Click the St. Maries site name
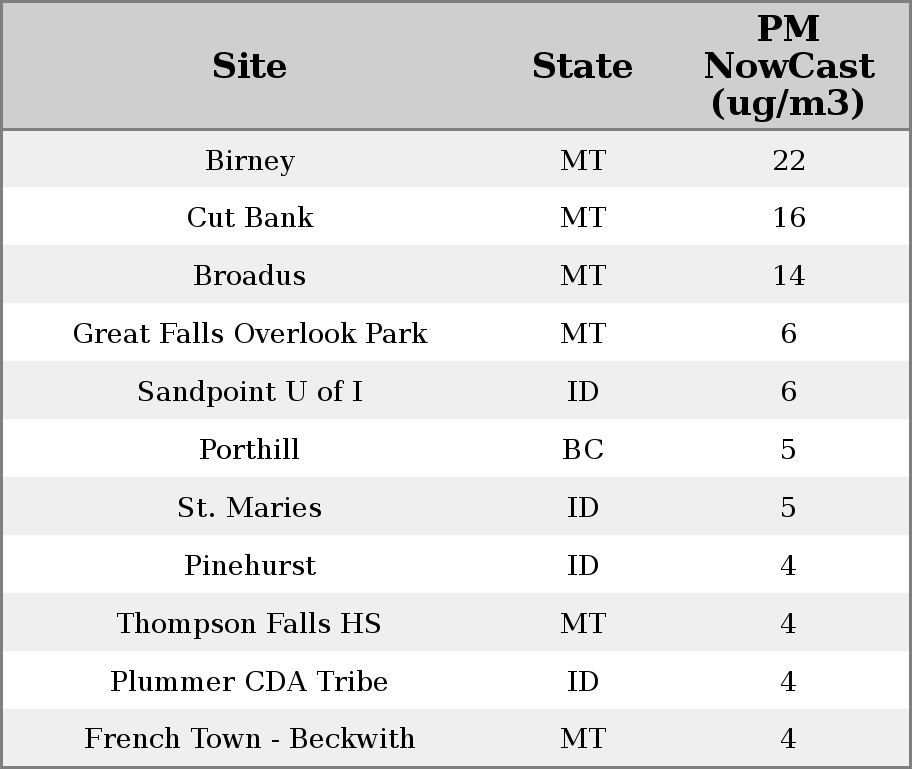This screenshot has height=769, width=912. 250,508
